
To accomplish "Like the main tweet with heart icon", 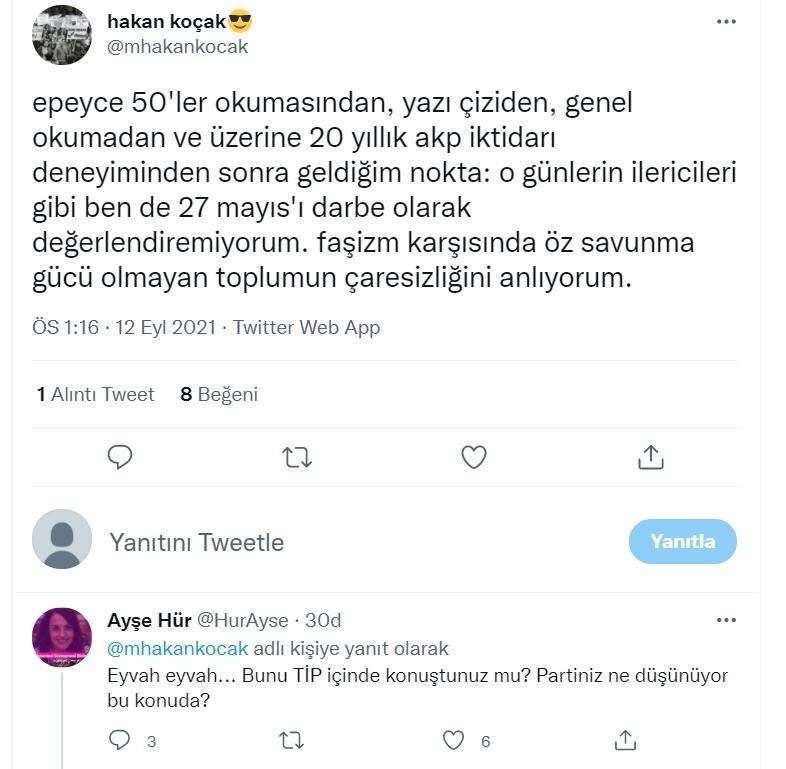I will (473, 457).
